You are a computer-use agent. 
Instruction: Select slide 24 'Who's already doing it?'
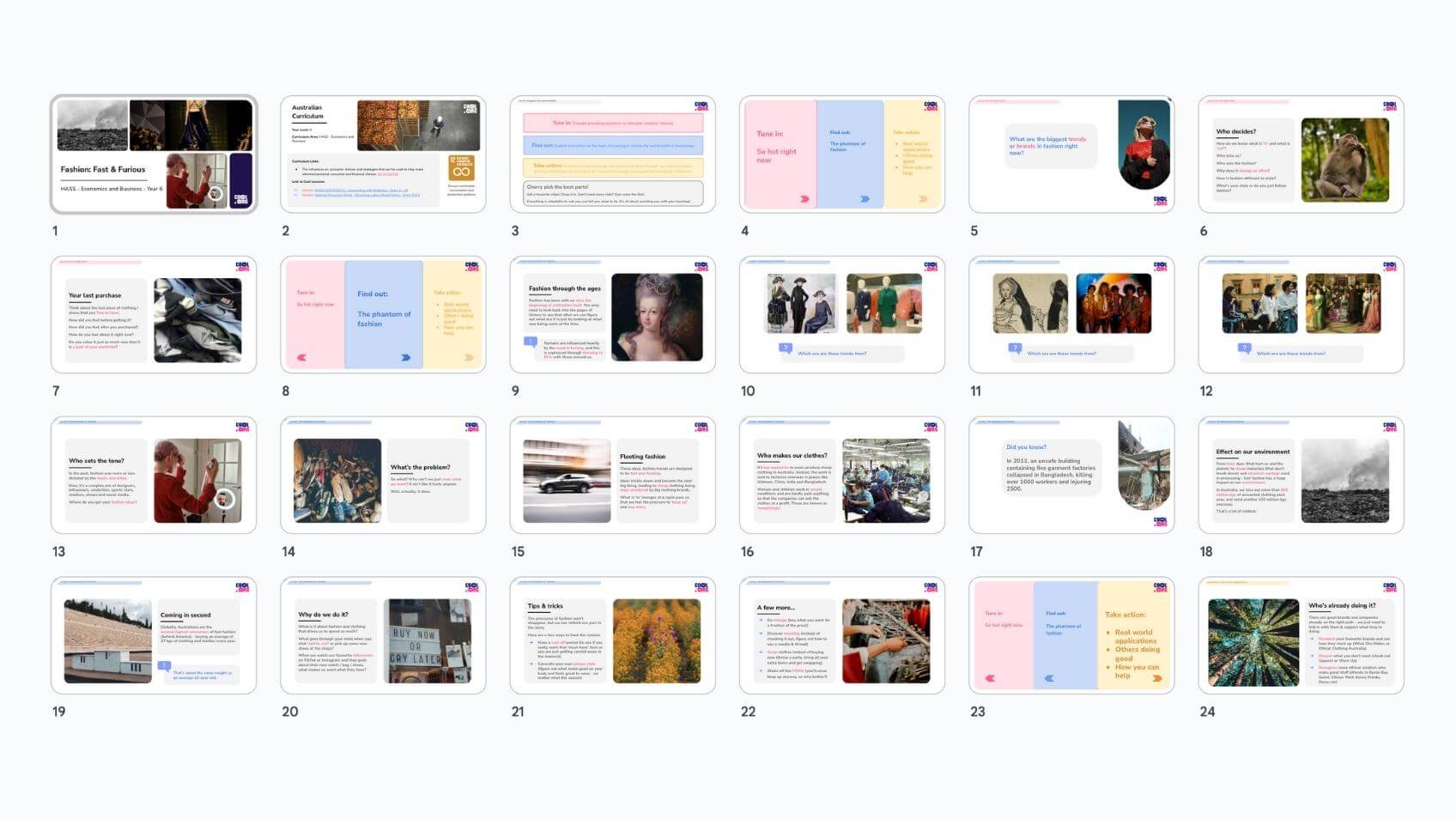click(x=1301, y=636)
